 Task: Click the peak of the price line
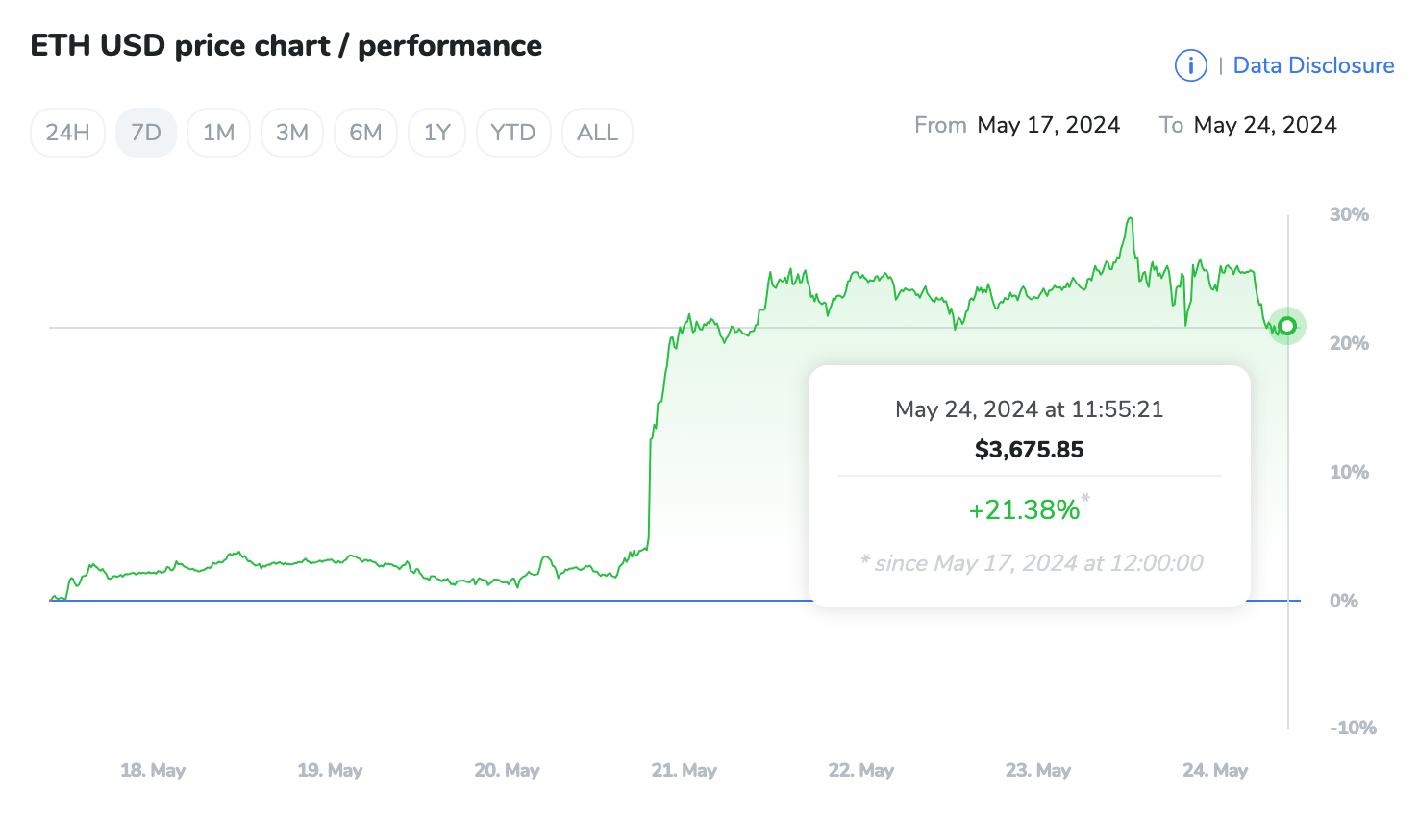tap(1131, 219)
